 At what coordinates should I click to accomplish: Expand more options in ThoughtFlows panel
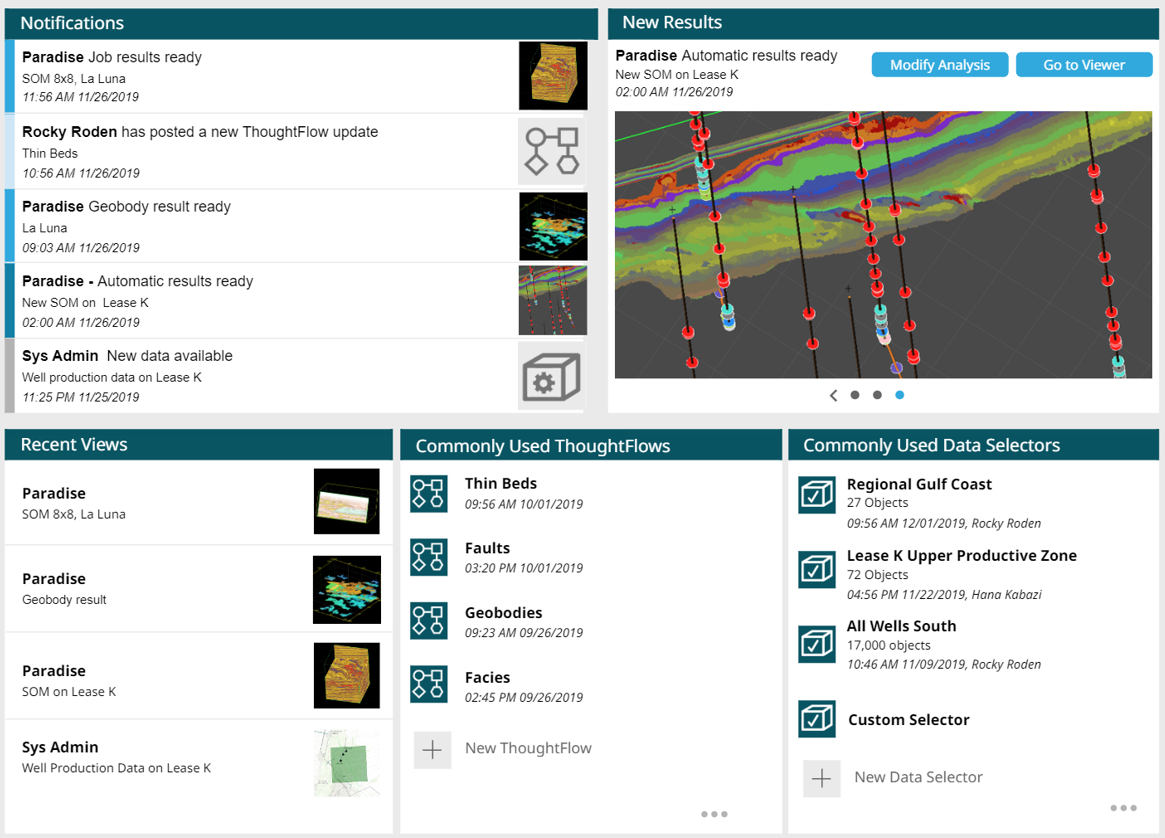tap(714, 814)
